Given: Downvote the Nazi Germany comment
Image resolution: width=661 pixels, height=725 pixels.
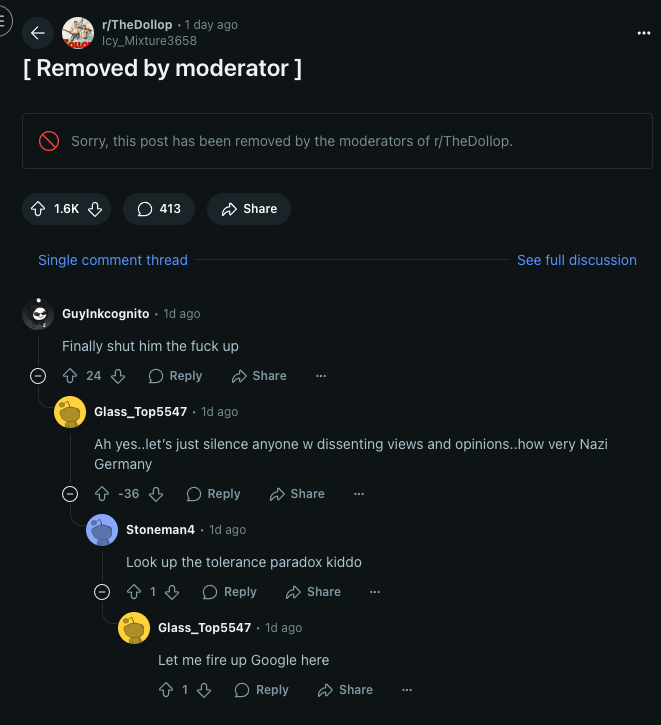Looking at the screenshot, I should (156, 494).
